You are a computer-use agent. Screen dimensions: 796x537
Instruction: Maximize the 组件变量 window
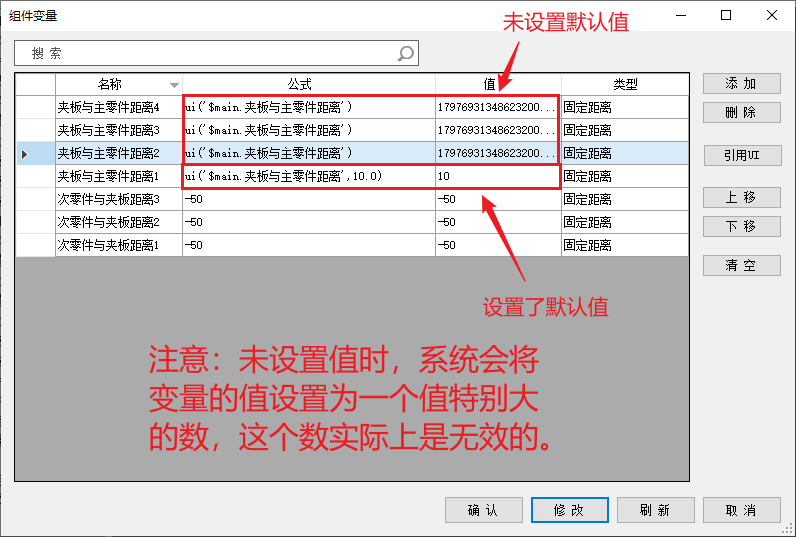pyautogui.click(x=726, y=15)
